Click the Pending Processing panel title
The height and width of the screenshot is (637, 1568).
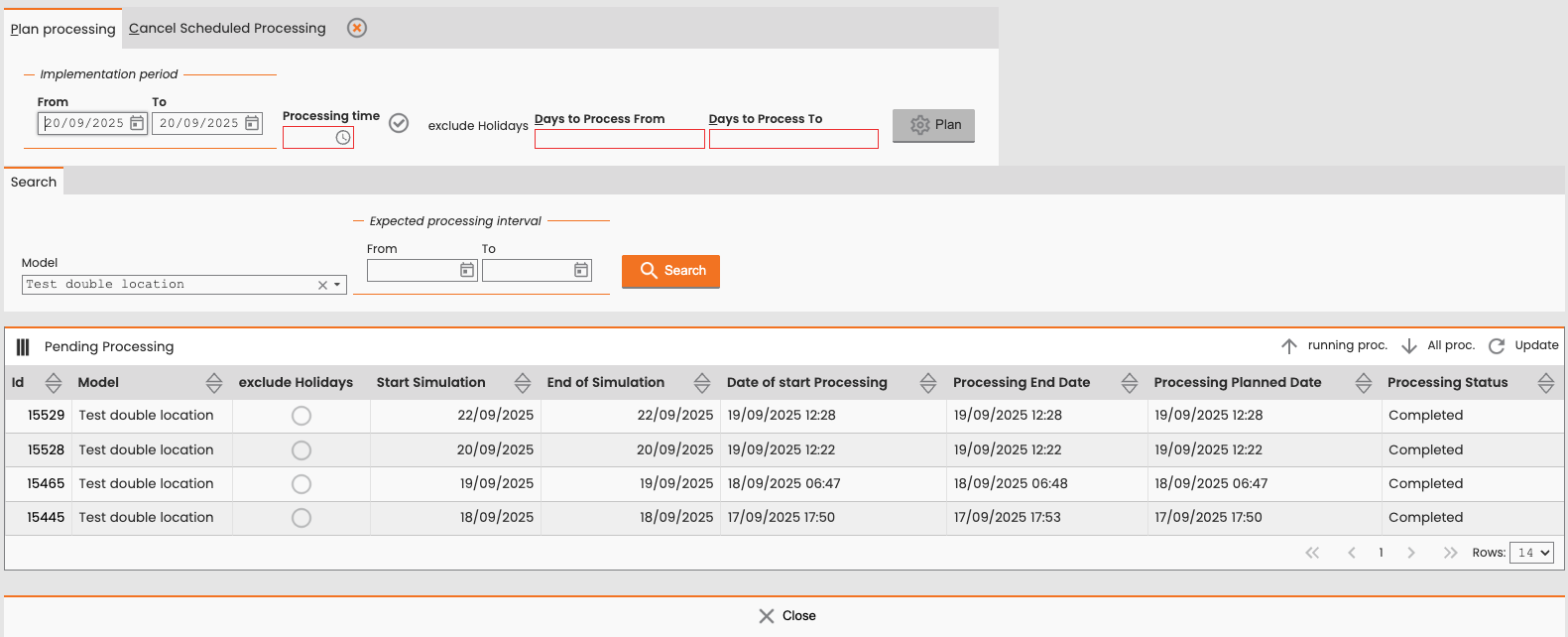point(109,347)
